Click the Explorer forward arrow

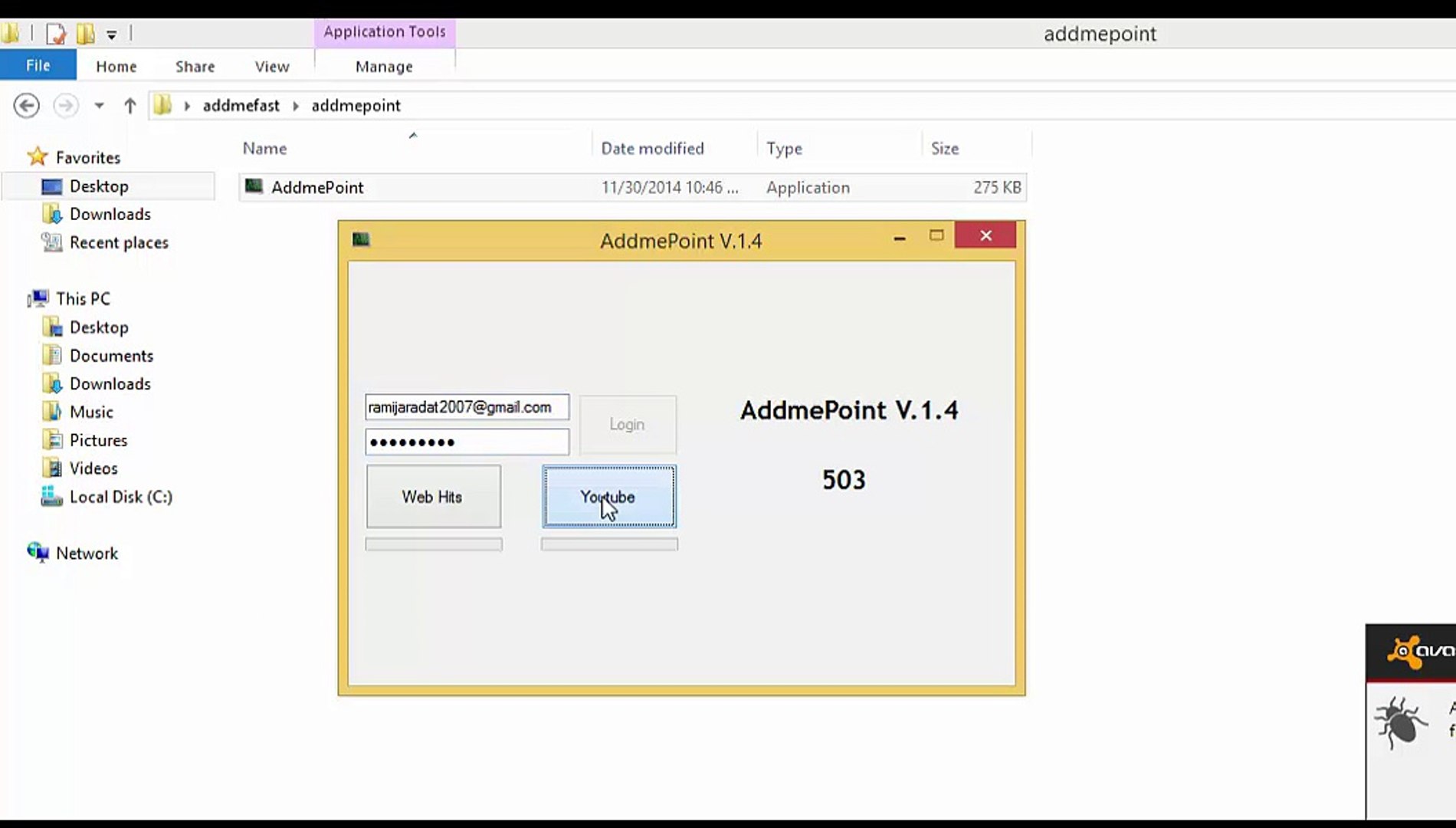coord(66,106)
